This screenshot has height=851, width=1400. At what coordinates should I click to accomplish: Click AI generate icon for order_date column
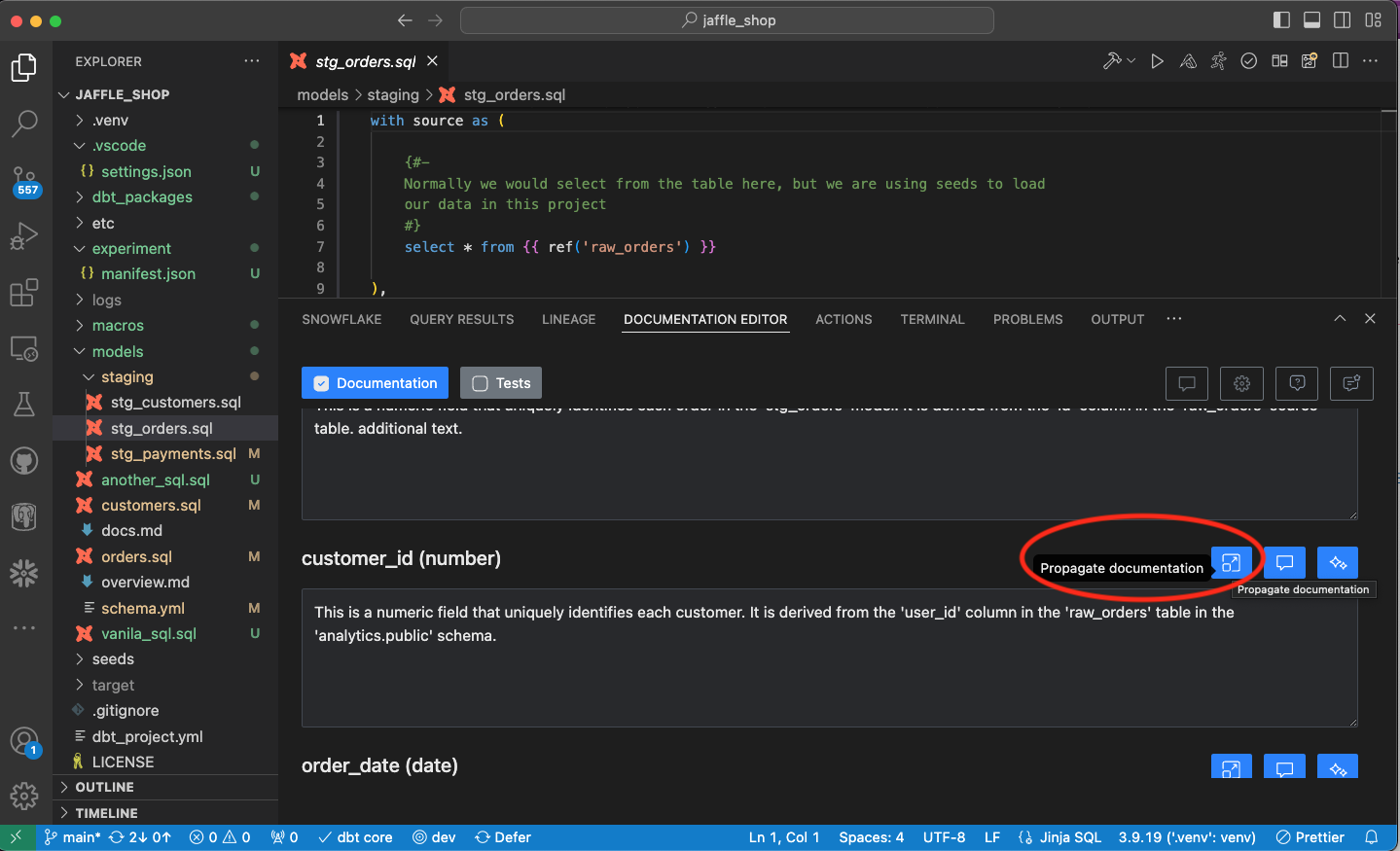tap(1338, 767)
